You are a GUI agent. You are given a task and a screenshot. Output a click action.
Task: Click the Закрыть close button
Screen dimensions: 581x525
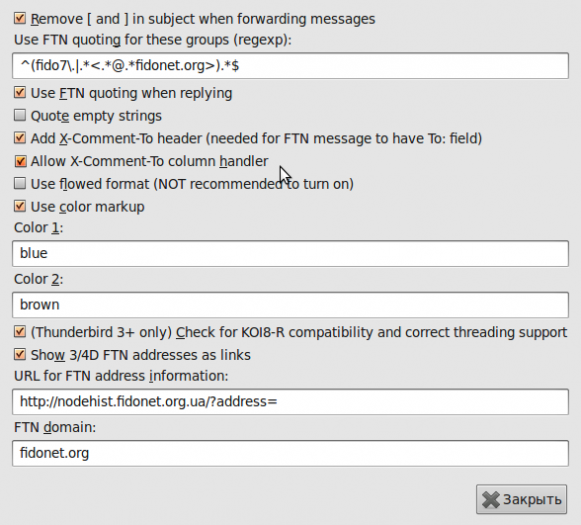(521, 499)
